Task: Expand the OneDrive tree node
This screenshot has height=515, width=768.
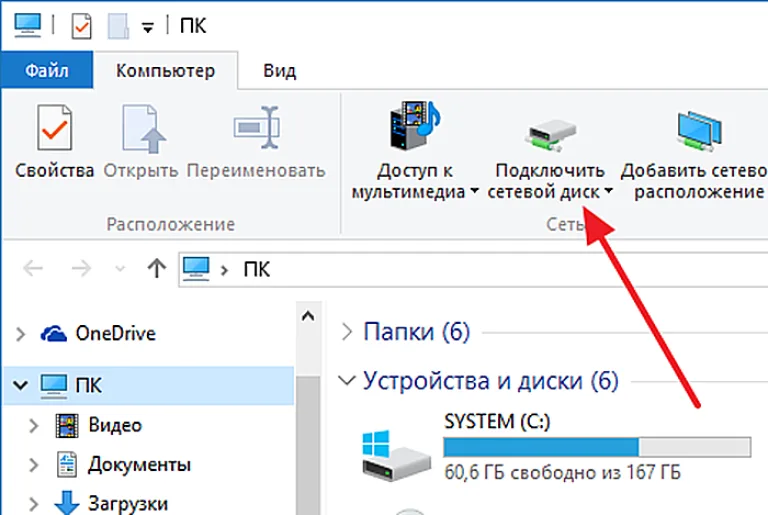Action: point(21,334)
